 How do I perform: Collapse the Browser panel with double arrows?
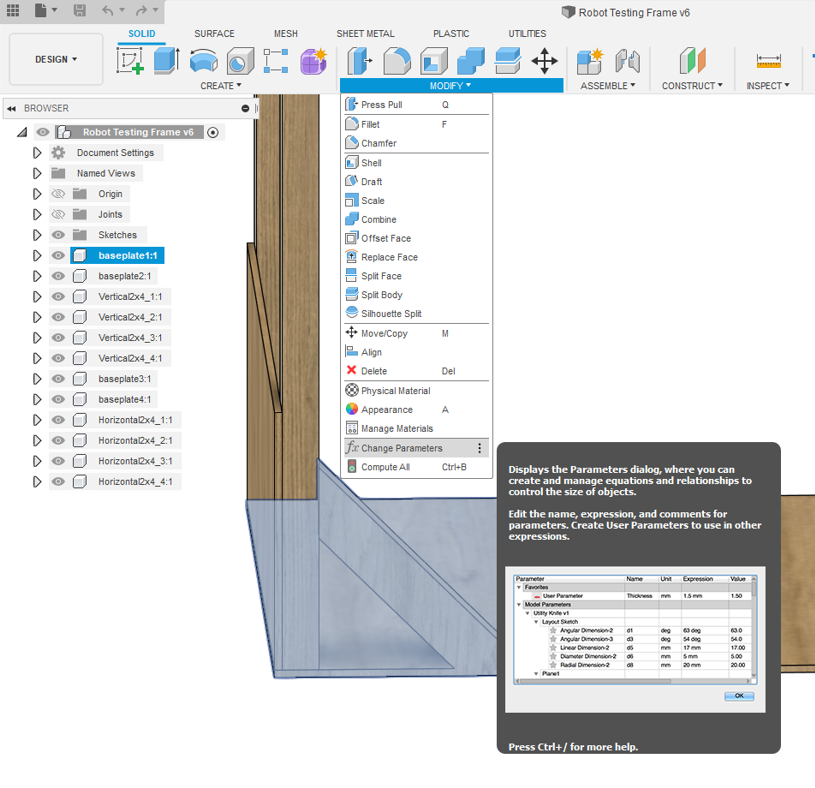pyautogui.click(x=11, y=108)
